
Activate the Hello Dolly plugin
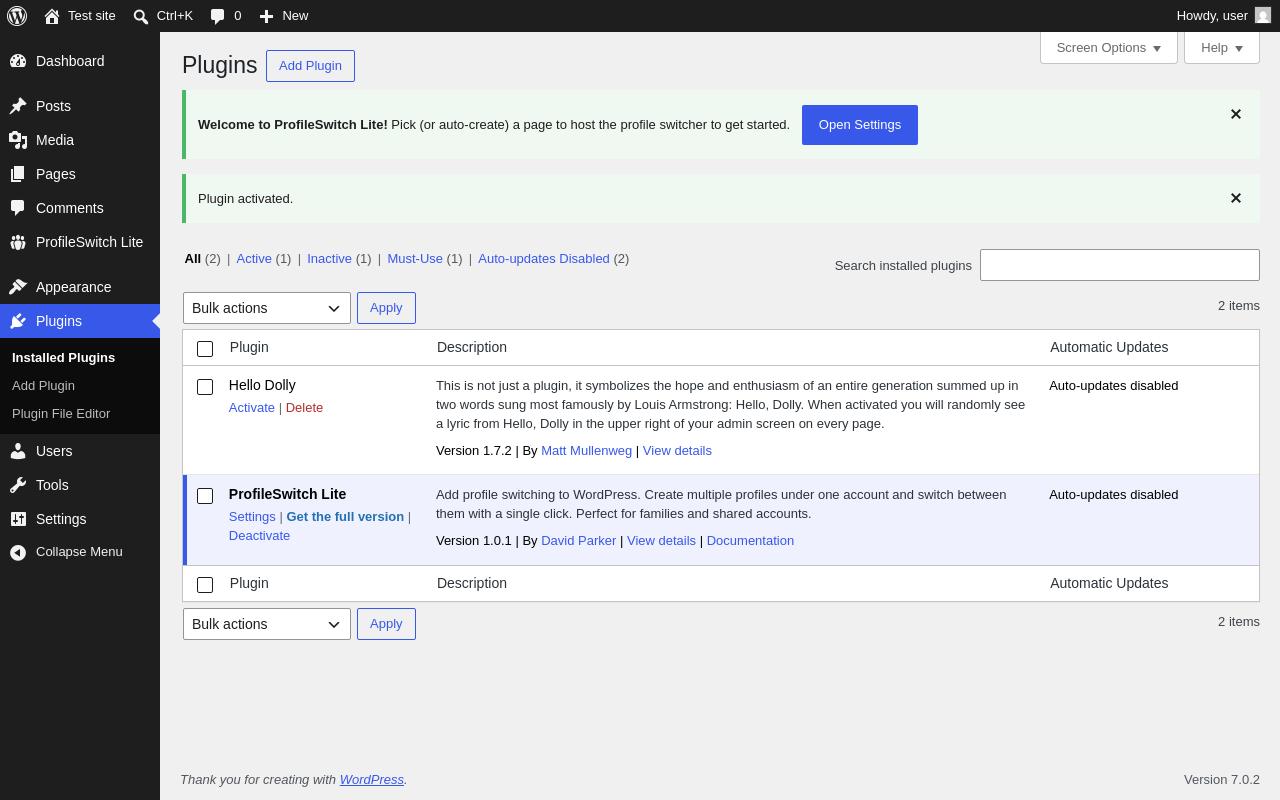click(x=252, y=408)
